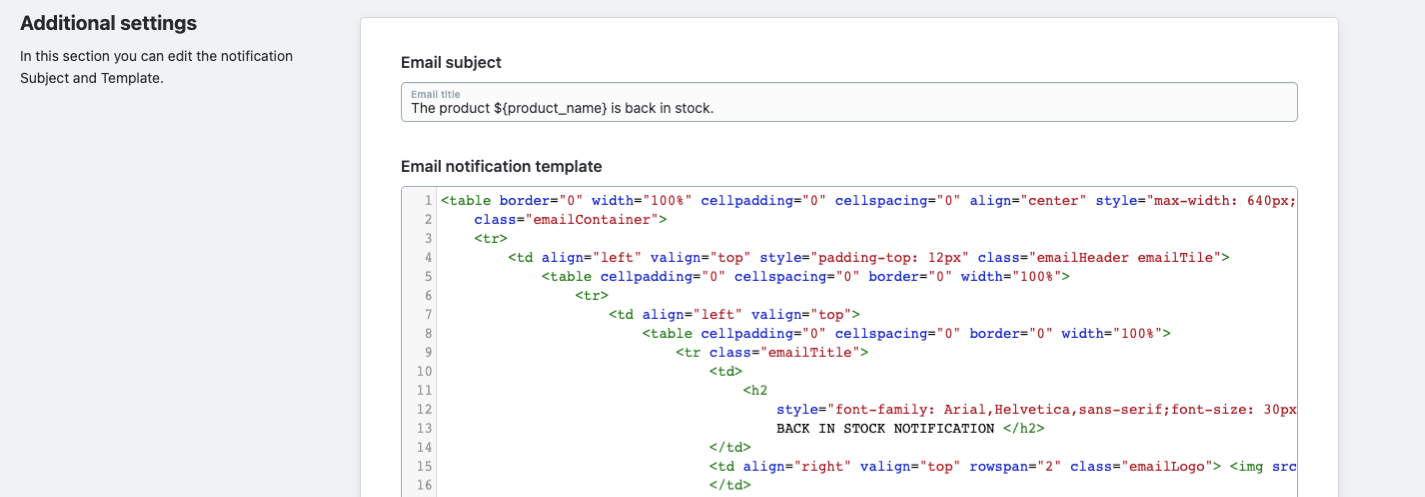This screenshot has height=497, width=1425.
Task: Click line number 1 in the editor gutter
Action: click(428, 200)
